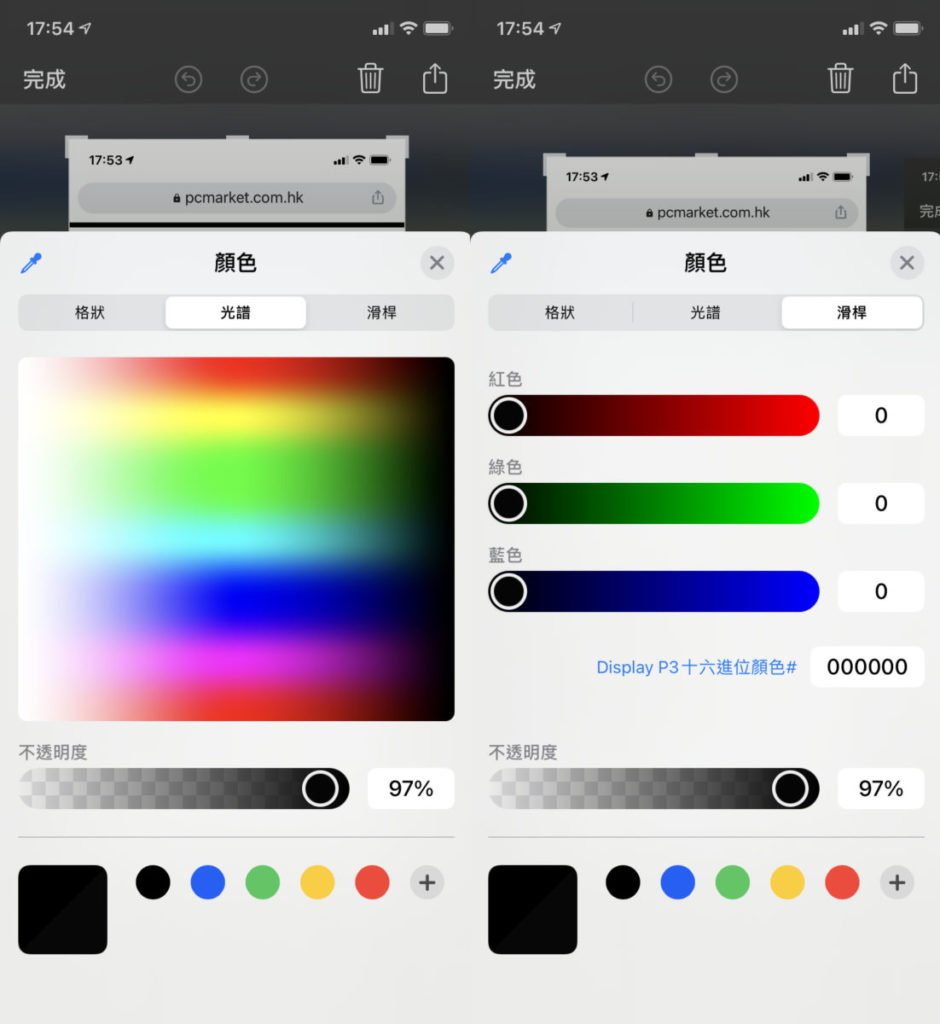This screenshot has width=940, height=1024.
Task: Click the 綠色 slider knob
Action: 509,504
